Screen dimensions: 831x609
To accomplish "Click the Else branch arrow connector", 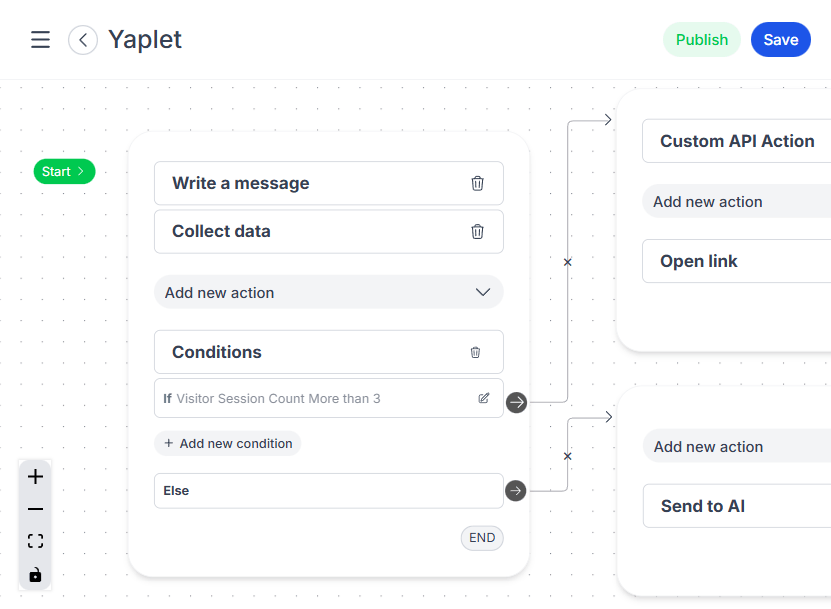I will [515, 491].
